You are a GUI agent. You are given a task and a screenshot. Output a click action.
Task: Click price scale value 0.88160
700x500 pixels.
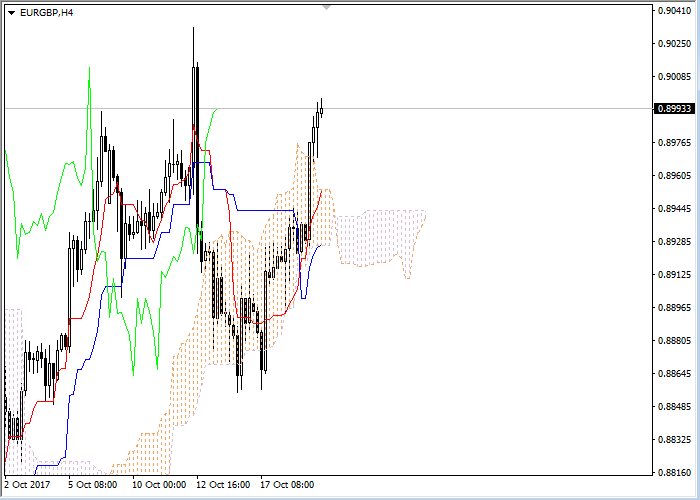coord(675,472)
